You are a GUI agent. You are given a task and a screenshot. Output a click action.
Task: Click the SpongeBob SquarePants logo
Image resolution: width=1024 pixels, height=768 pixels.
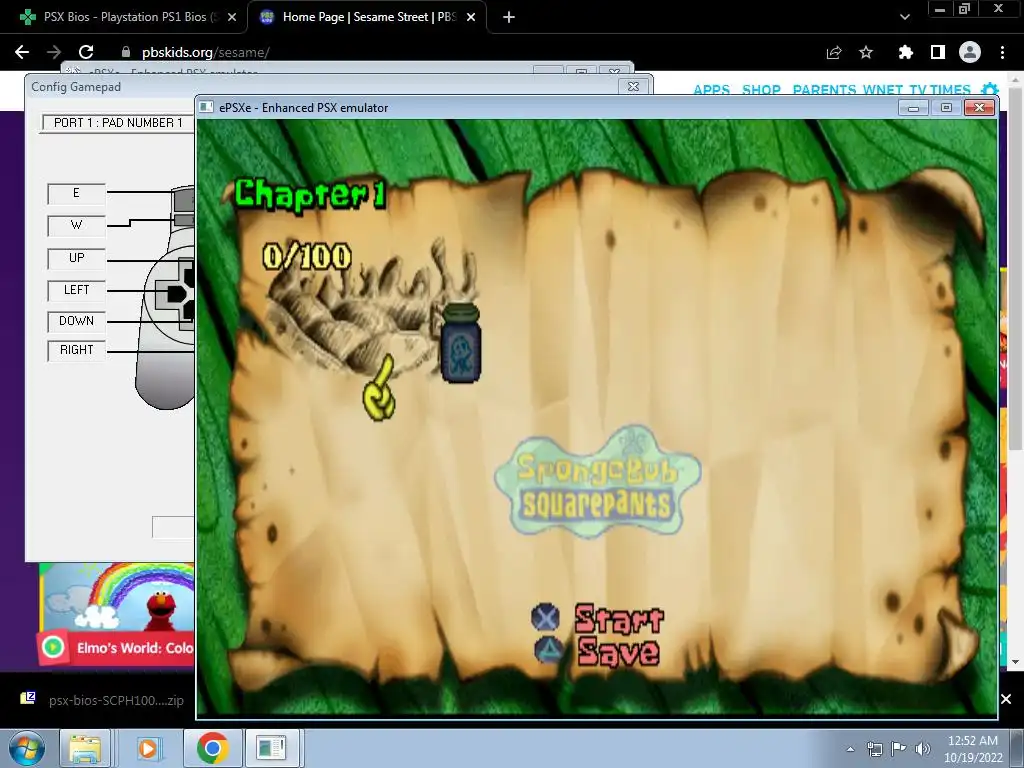(x=598, y=482)
